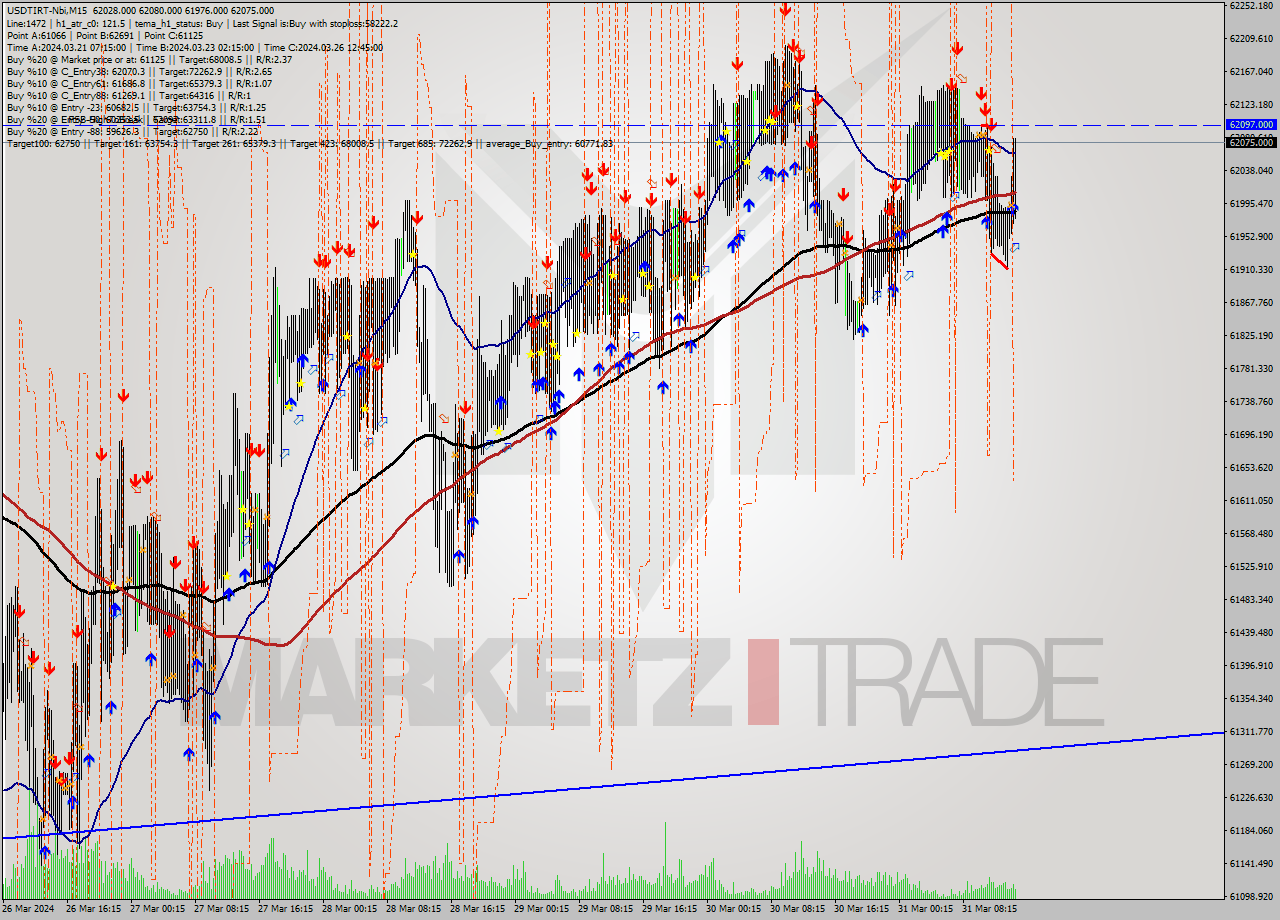
Task: Click the 61396.910 price axis label
Action: click(x=1253, y=665)
